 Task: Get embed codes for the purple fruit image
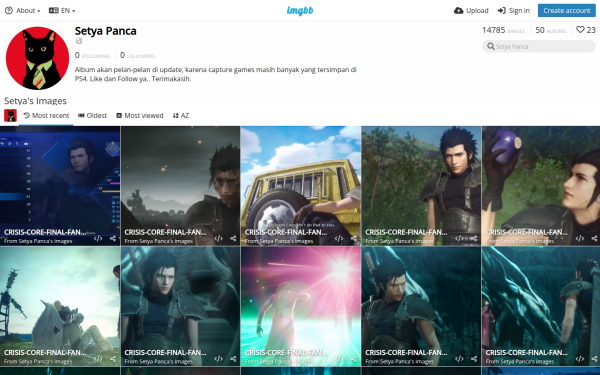coord(580,238)
